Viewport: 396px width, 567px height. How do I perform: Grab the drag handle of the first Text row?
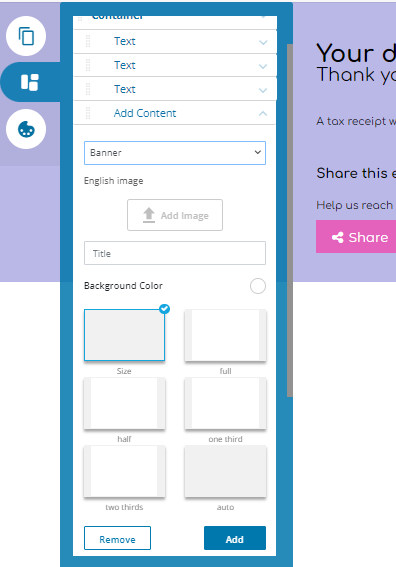(88, 41)
